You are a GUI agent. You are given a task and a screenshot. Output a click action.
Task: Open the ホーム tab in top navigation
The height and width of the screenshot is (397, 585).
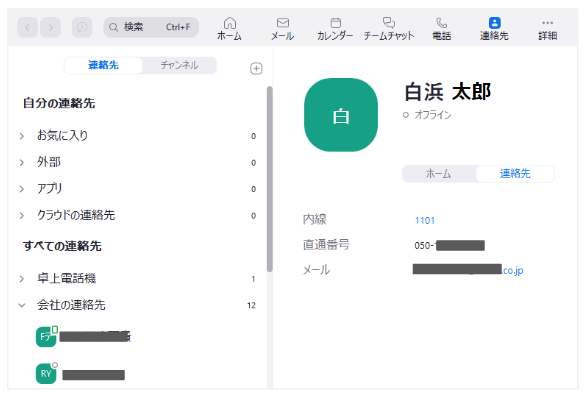(x=229, y=28)
